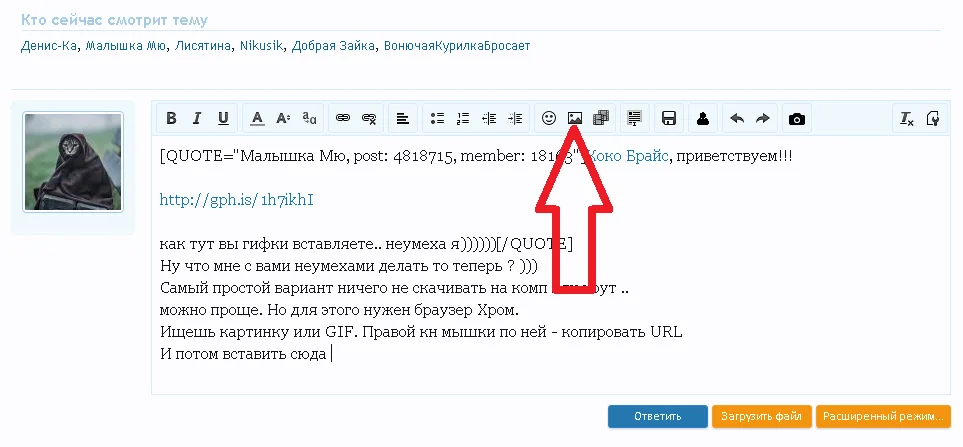Click the line 'Ну что мне с вами неумехами'

[349, 266]
